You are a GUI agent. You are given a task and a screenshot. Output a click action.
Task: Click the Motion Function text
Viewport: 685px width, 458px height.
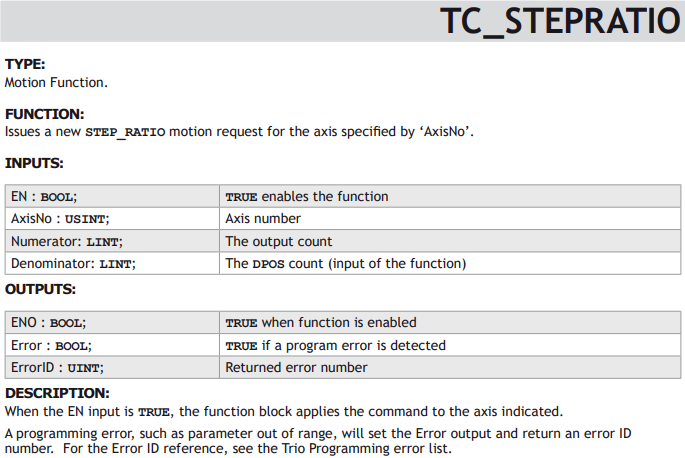[56, 83]
